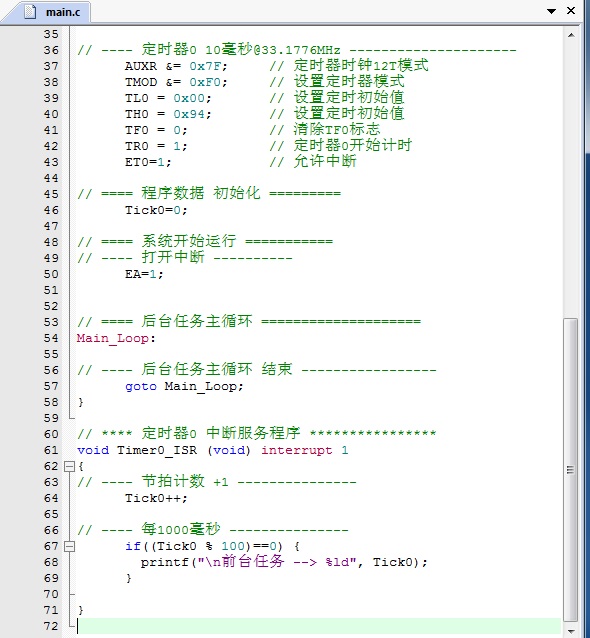Click the goto Main_Loop statement
590x638 pixels.
click(184, 386)
